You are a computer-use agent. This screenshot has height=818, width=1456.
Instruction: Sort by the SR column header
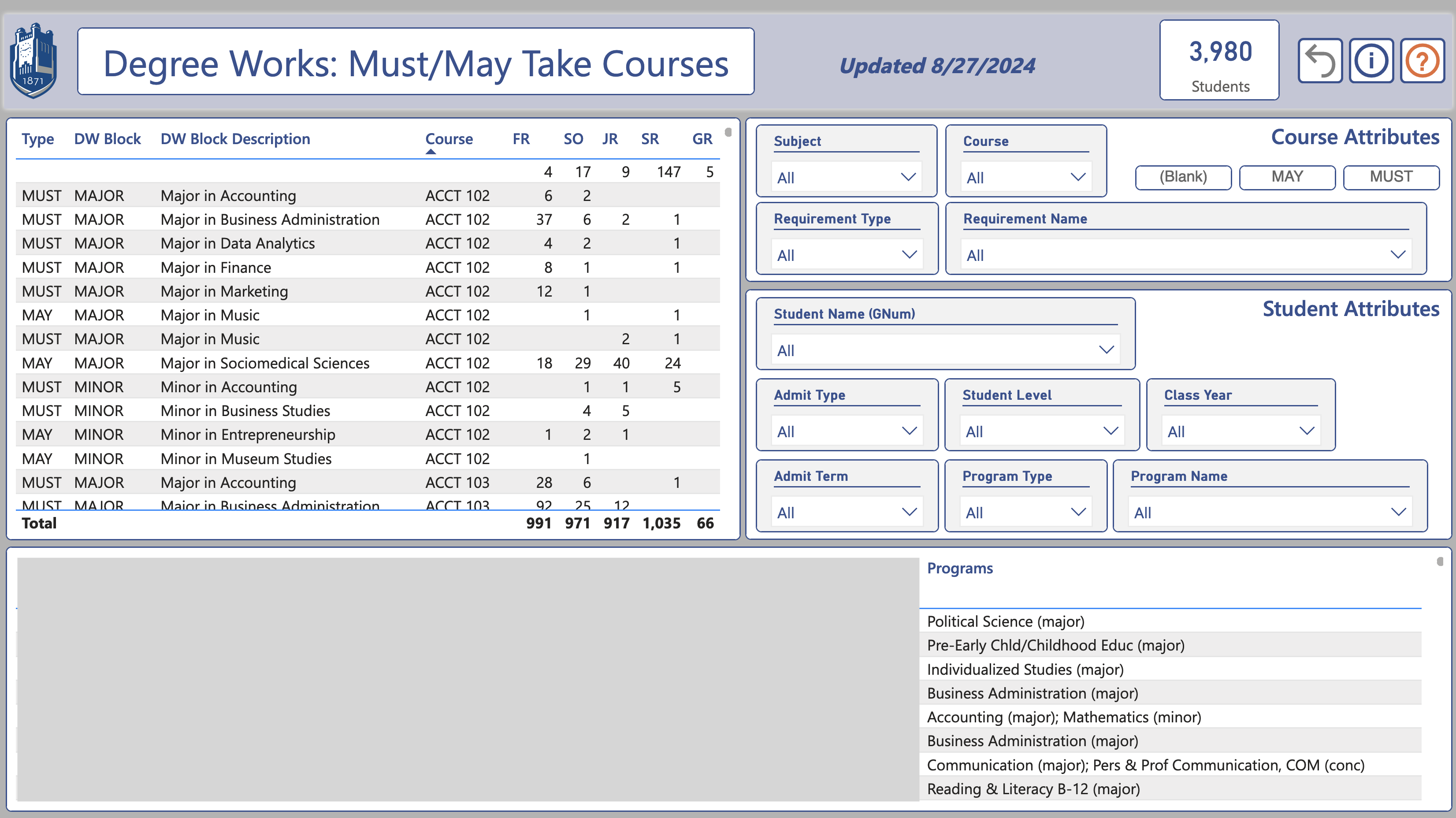650,139
